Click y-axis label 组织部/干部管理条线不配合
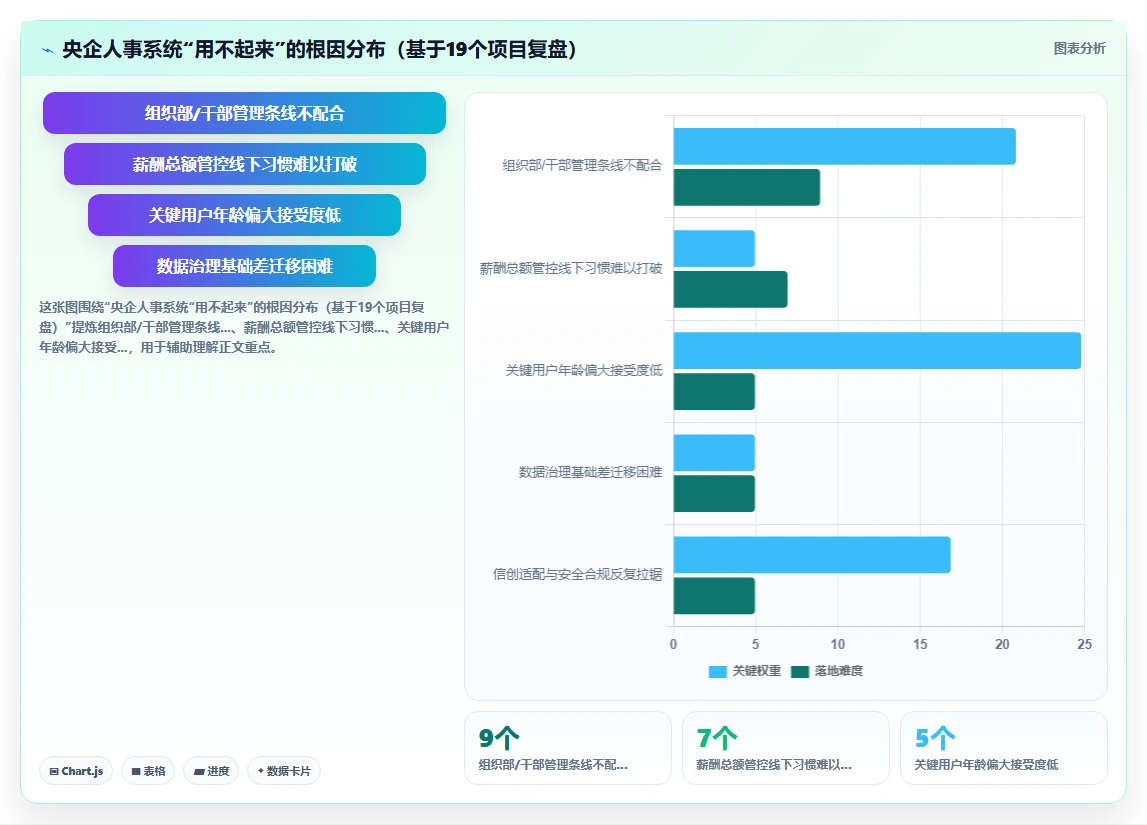 click(582, 166)
